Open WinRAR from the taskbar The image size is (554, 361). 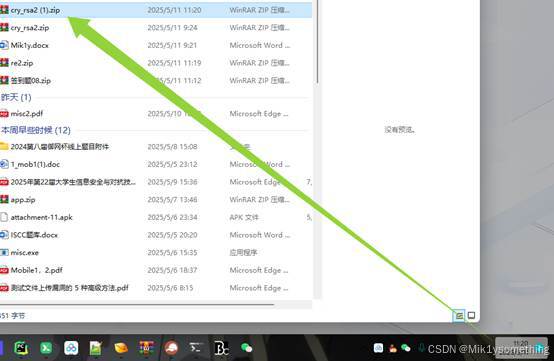(x=146, y=348)
